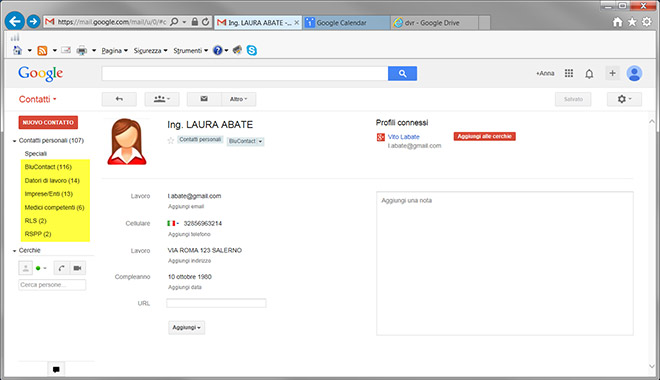Open the Aggiungi field dropdown
Screen dimensions: 660x380
tap(186, 327)
